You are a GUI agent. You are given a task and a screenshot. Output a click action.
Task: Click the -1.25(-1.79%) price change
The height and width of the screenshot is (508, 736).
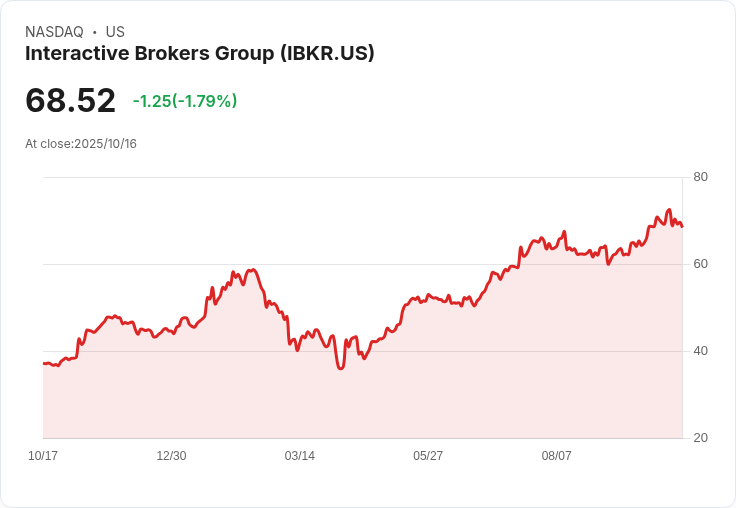click(x=185, y=101)
